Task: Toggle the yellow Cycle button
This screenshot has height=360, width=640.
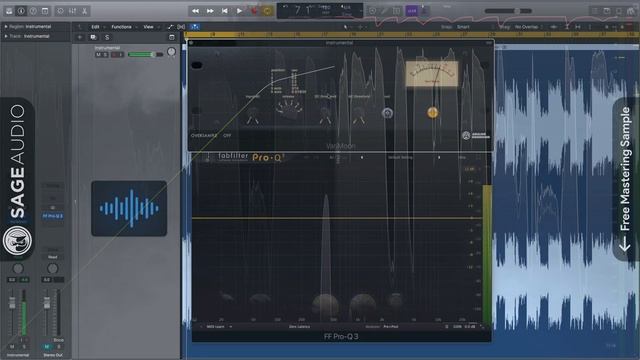Action: coord(268,11)
